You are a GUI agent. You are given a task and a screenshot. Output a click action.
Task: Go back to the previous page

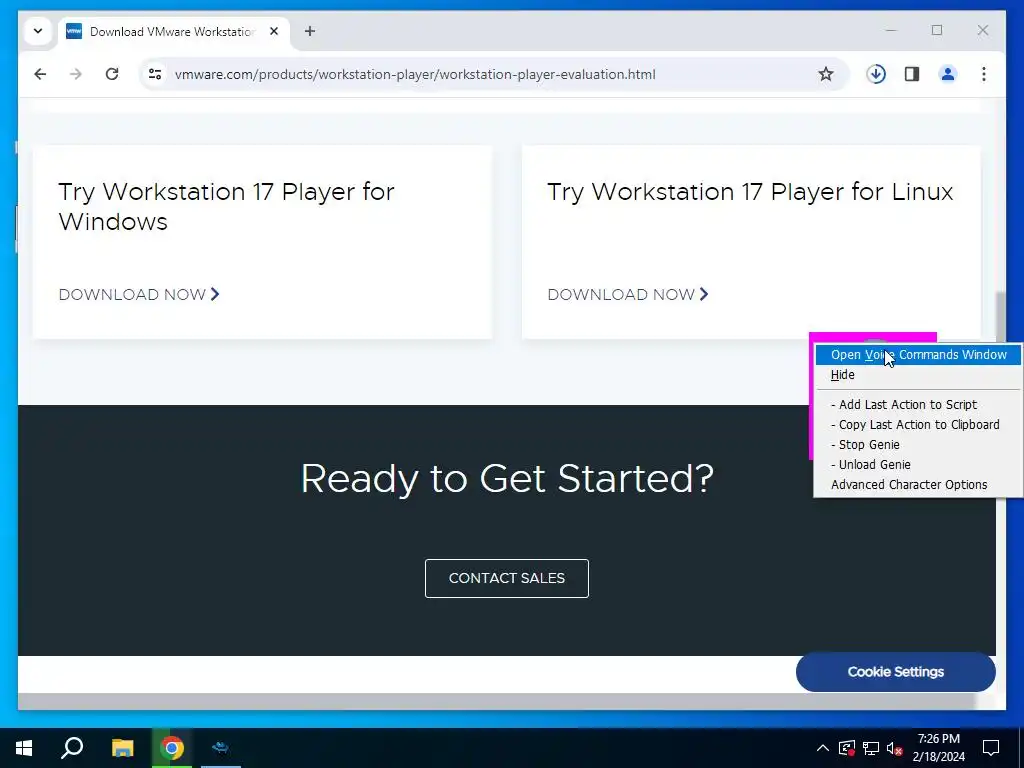(40, 74)
